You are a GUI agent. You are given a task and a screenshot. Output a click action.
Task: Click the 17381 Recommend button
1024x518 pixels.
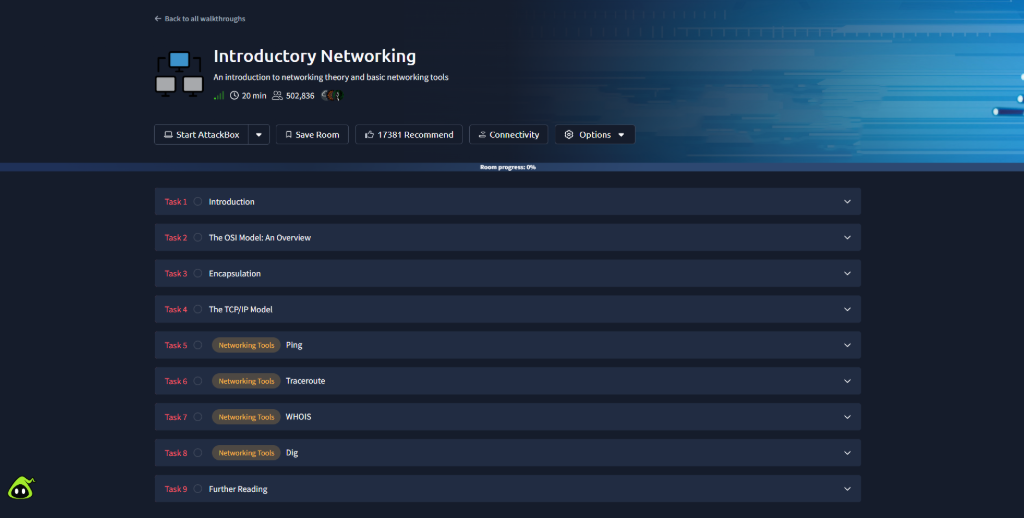pos(409,135)
